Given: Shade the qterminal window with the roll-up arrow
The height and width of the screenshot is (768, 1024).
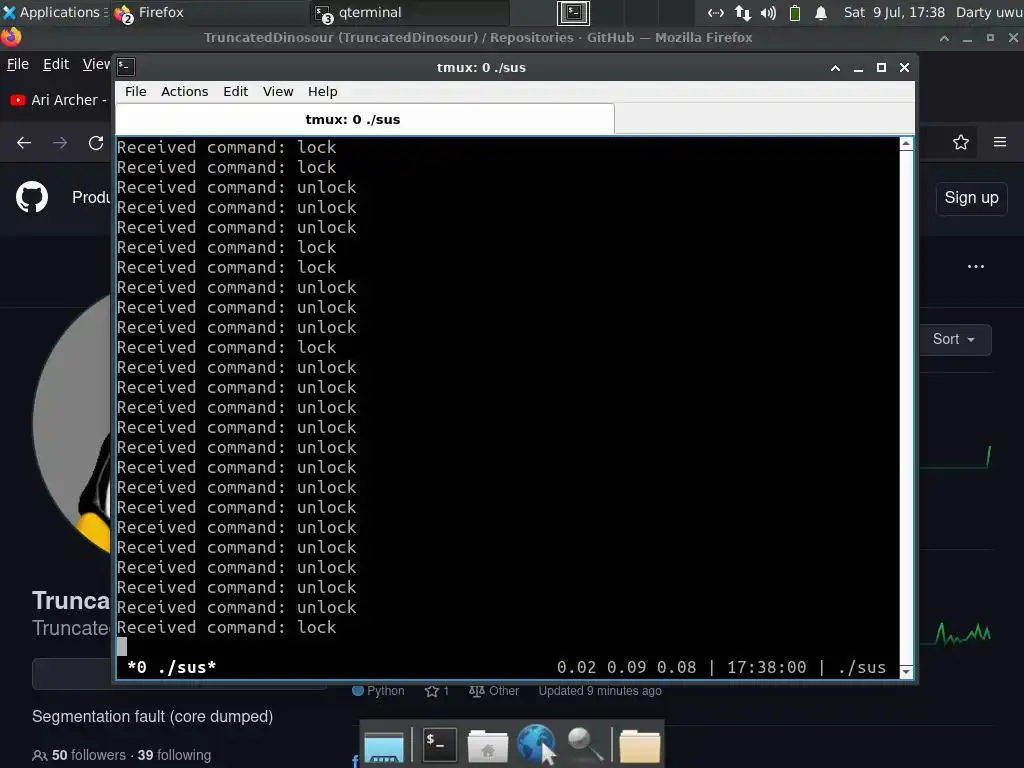Looking at the screenshot, I should 835,67.
